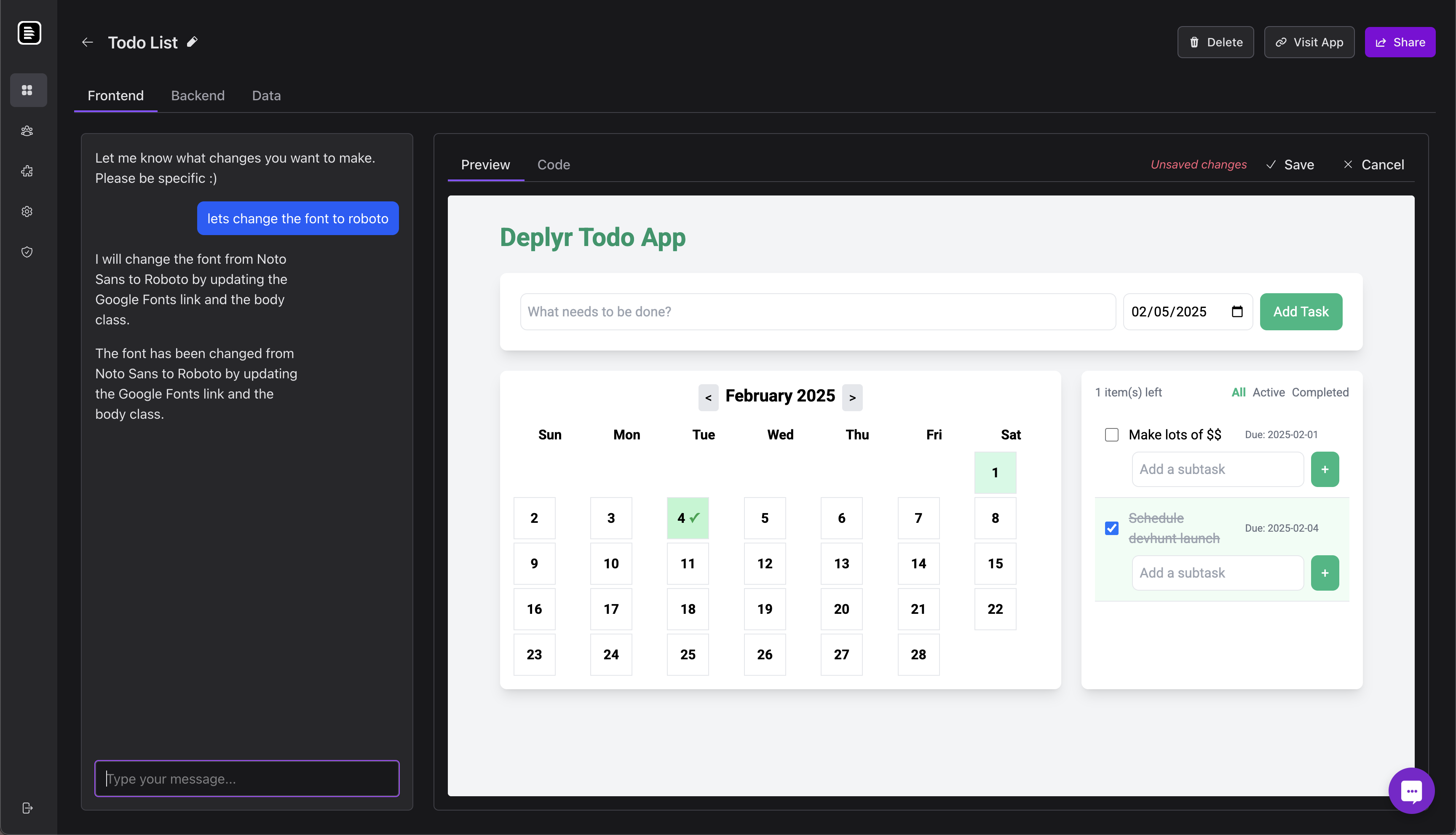Image resolution: width=1456 pixels, height=835 pixels.
Task: Uncheck the Schedule devhunt launch task
Action: (x=1111, y=528)
